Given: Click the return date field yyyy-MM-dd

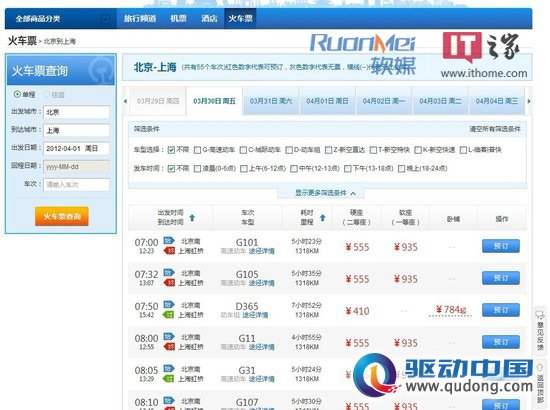Looking at the screenshot, I should pyautogui.click(x=76, y=167).
